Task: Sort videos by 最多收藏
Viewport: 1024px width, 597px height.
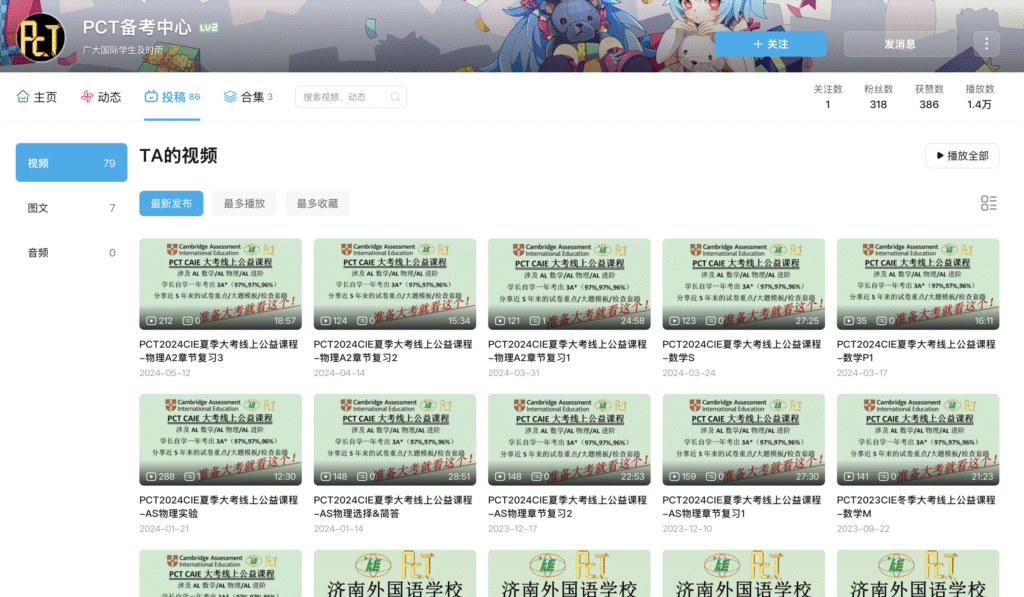Action: [x=317, y=203]
